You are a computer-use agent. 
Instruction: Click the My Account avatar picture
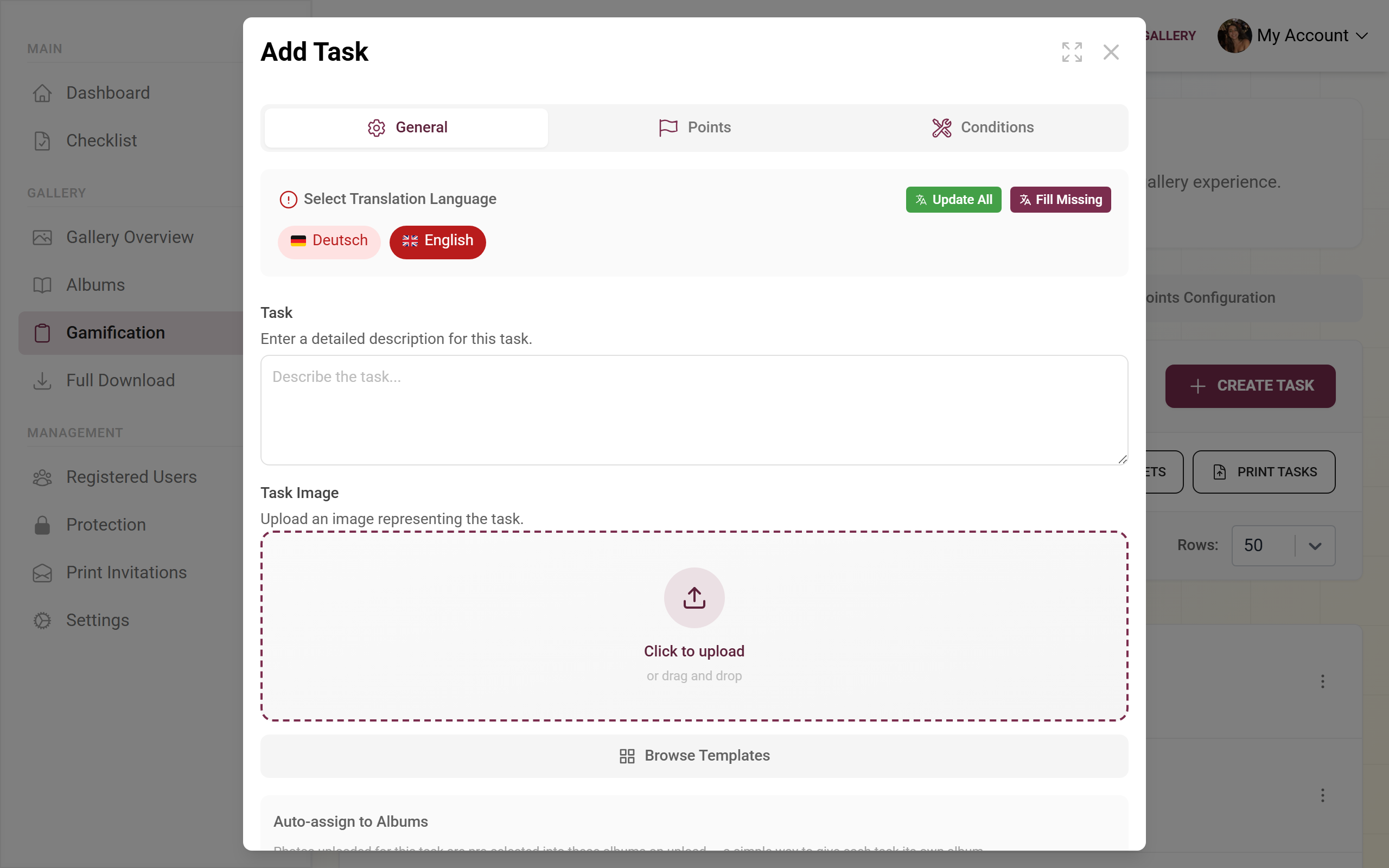pyautogui.click(x=1234, y=36)
